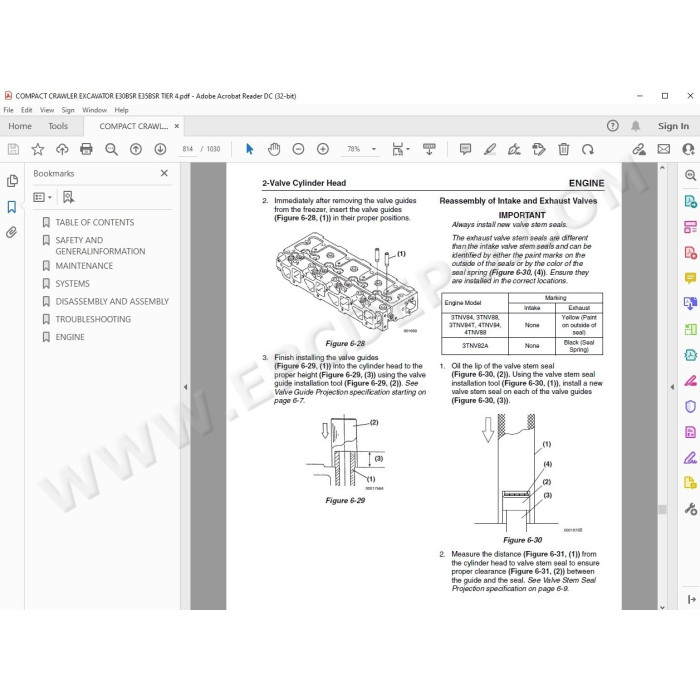Go to the previous page arrow

136,149
